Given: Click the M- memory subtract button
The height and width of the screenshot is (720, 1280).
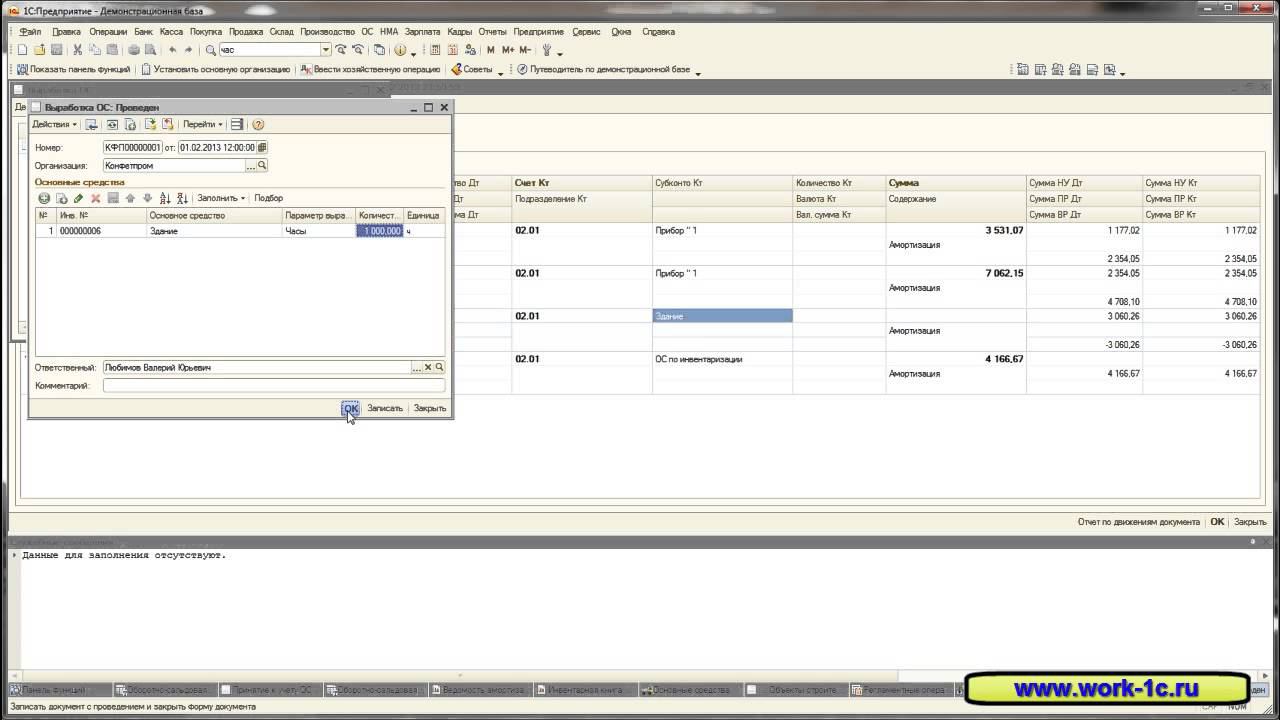Looking at the screenshot, I should (x=525, y=50).
